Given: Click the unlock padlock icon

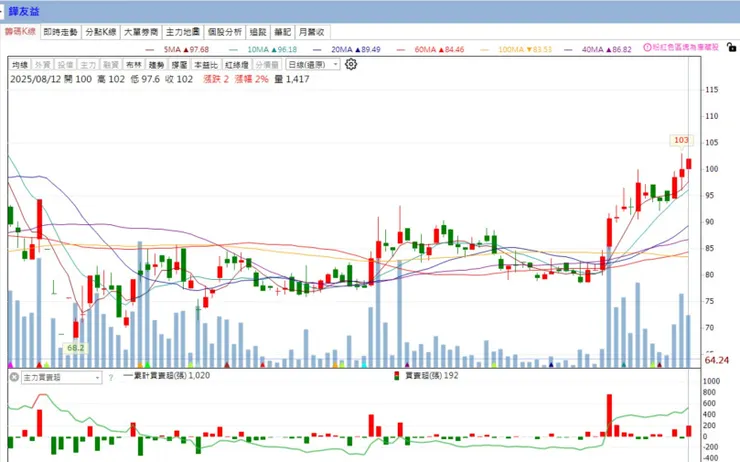Looking at the screenshot, I should coord(731,47).
